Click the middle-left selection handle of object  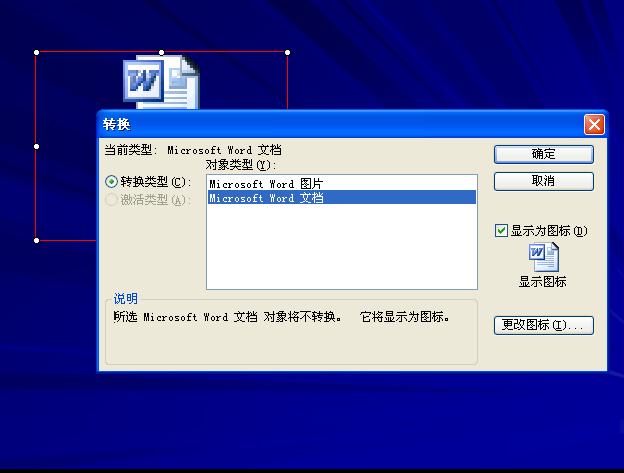(x=37, y=146)
